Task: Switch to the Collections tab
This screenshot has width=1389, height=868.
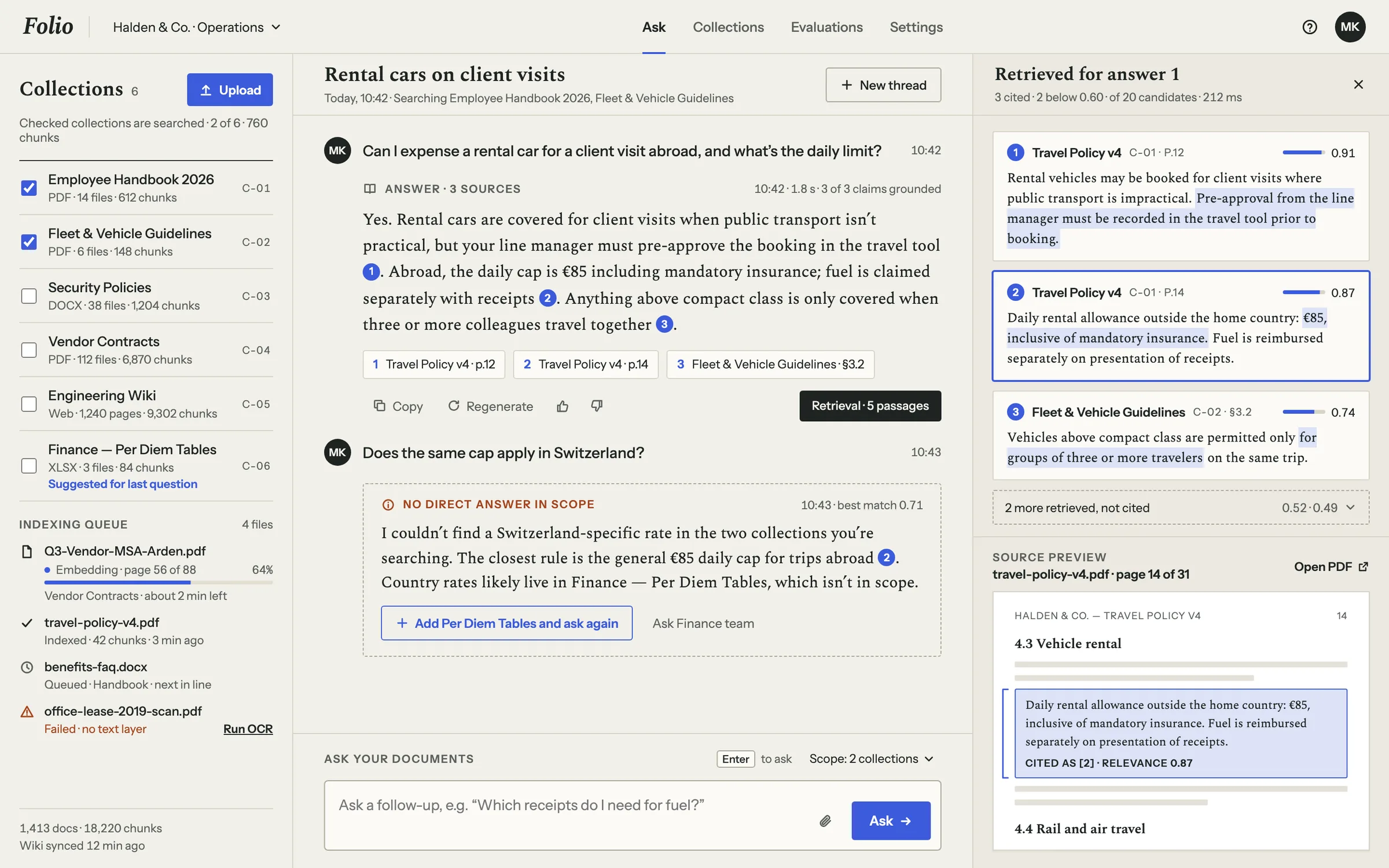Action: (x=728, y=27)
